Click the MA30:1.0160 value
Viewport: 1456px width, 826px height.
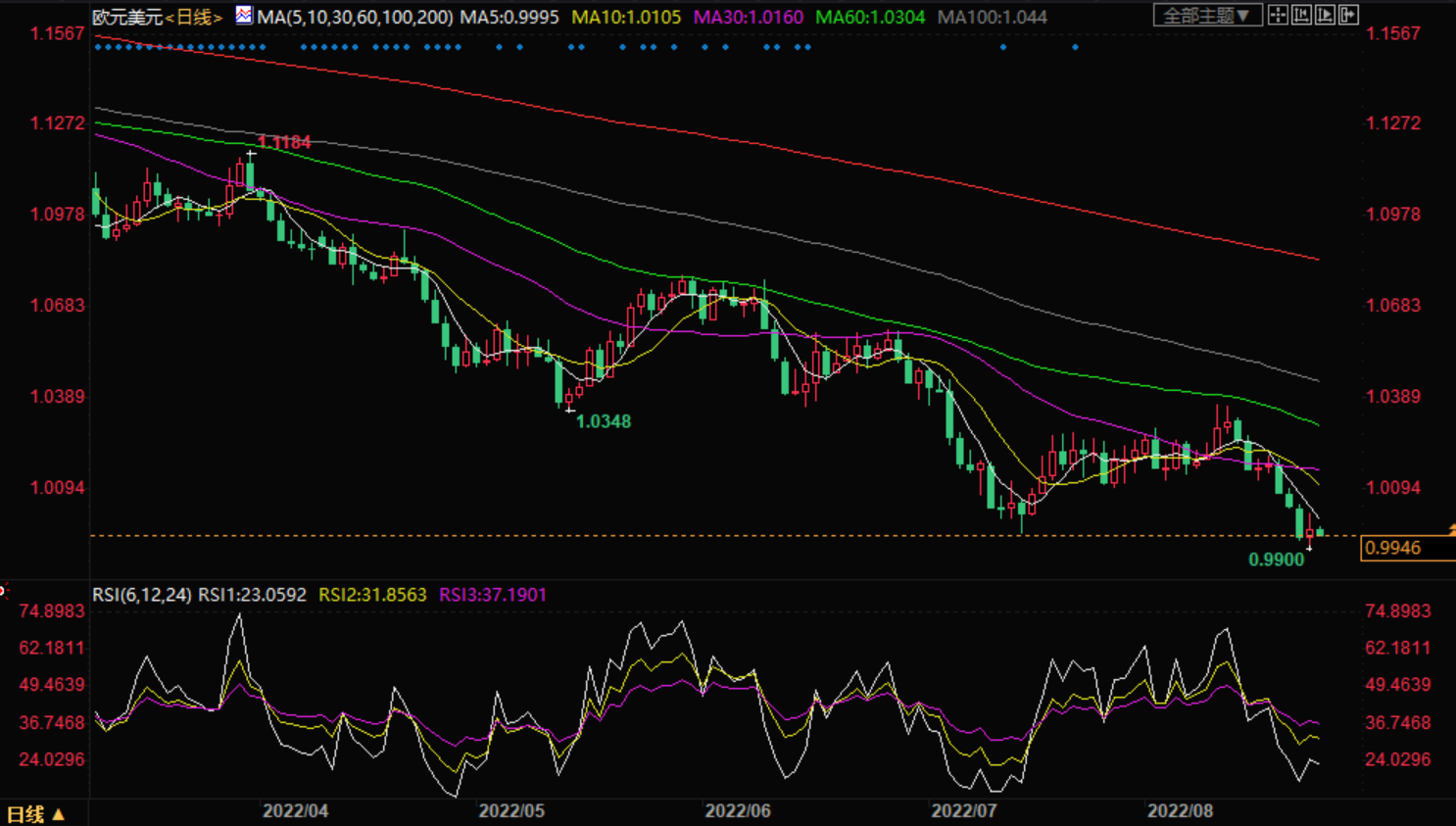click(749, 18)
